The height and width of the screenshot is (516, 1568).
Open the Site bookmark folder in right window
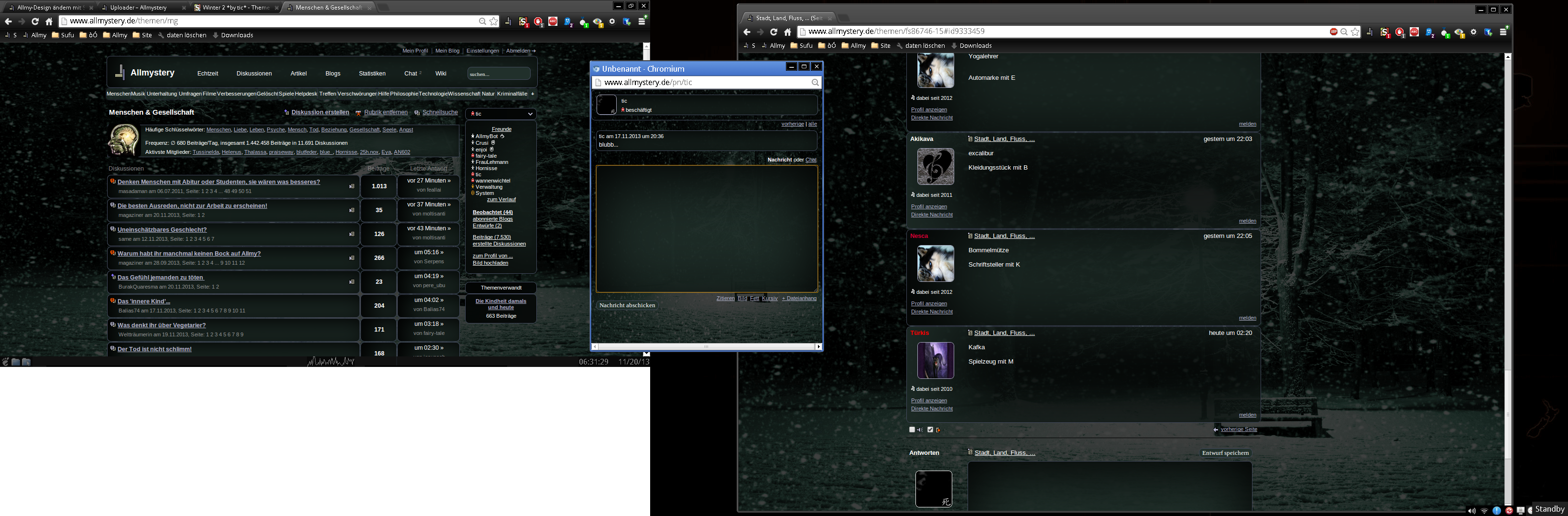pyautogui.click(x=881, y=46)
